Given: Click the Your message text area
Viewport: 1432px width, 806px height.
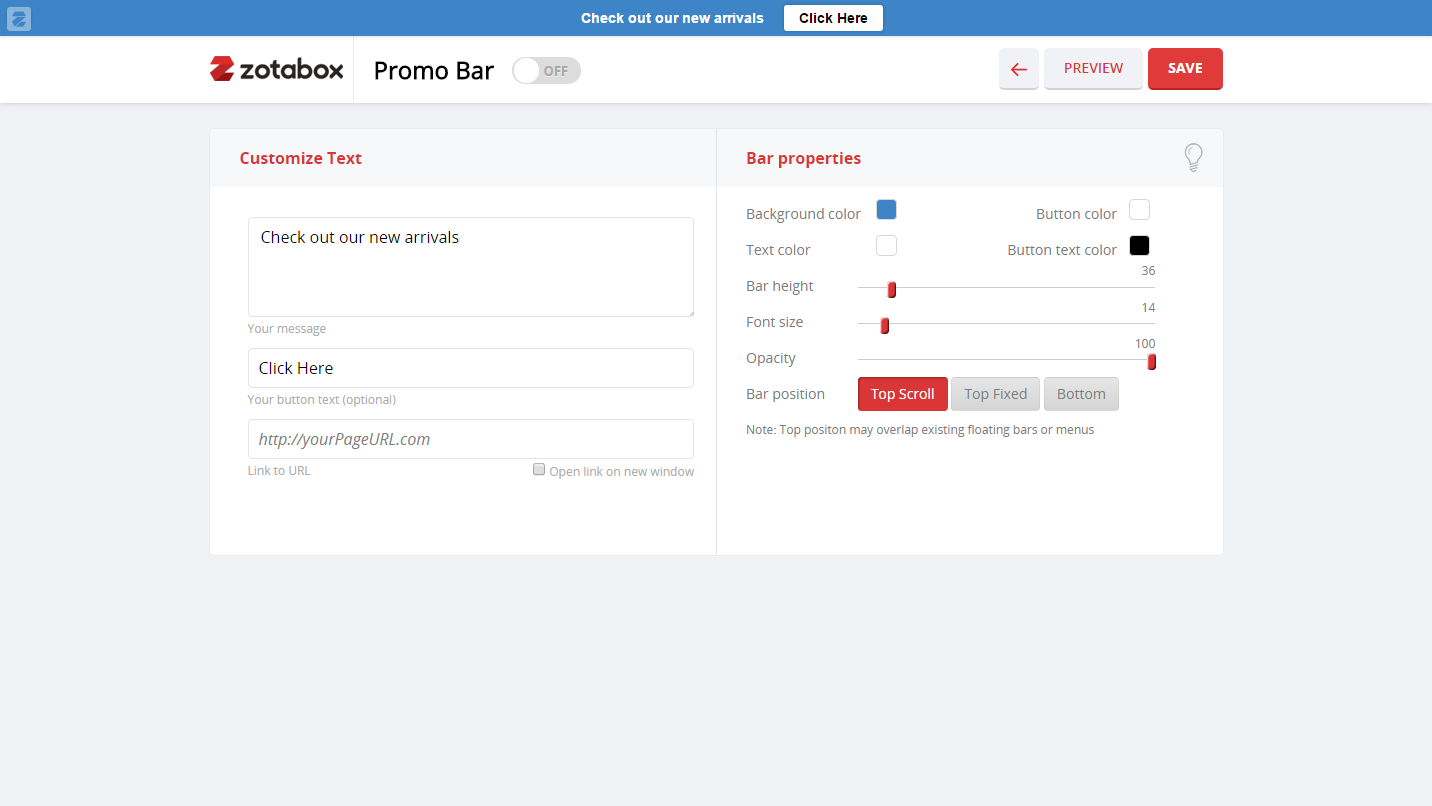Looking at the screenshot, I should tap(470, 266).
